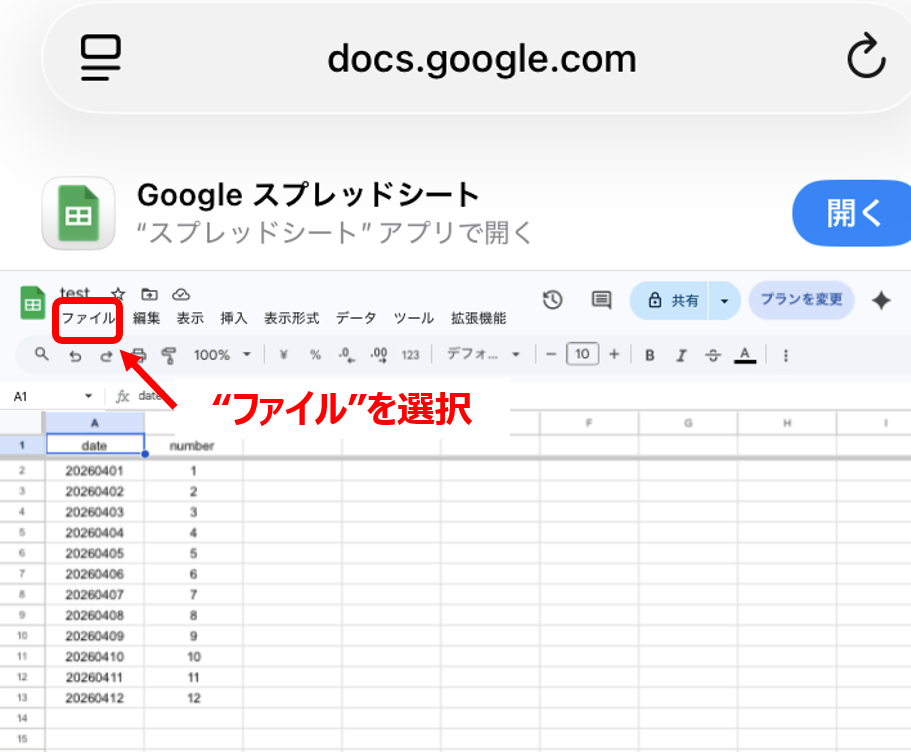Toggle strikethrough formatting
911x752 pixels.
click(713, 355)
